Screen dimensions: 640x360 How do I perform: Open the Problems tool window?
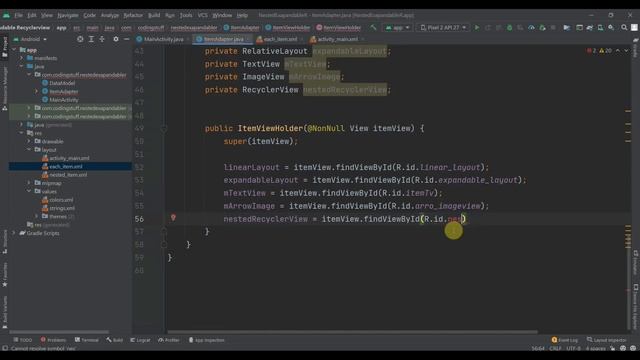click(x=53, y=340)
